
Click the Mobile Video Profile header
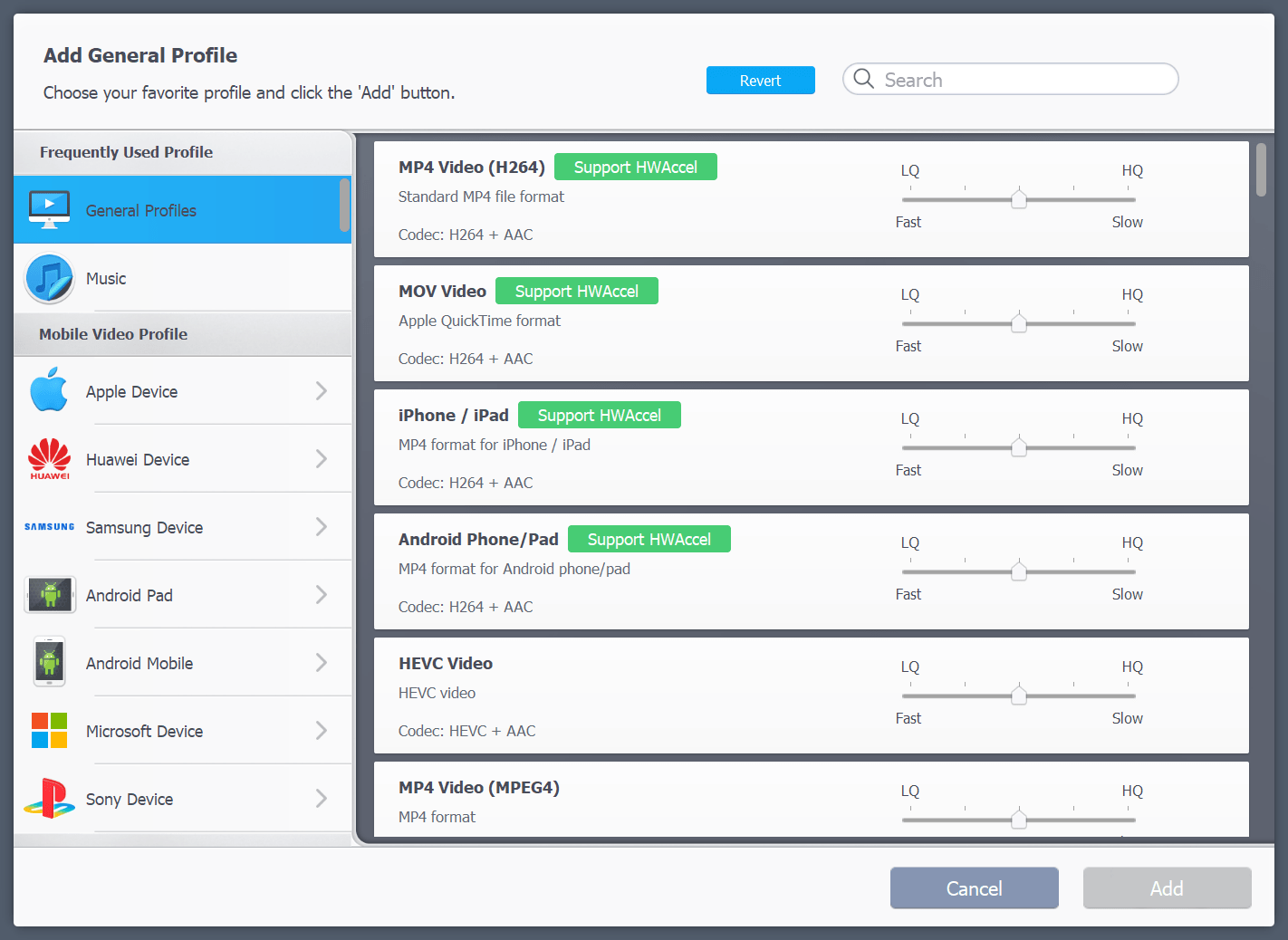point(113,334)
